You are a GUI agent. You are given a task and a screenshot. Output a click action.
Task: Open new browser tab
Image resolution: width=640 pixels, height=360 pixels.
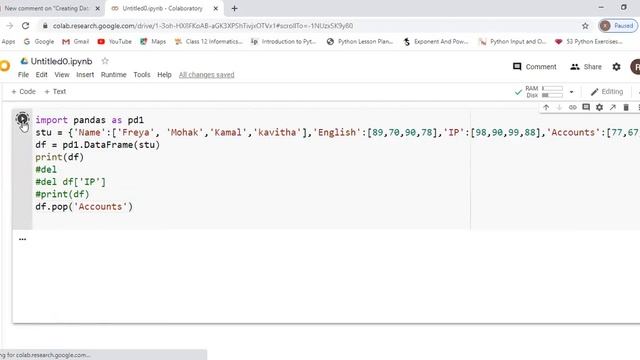tap(234, 8)
